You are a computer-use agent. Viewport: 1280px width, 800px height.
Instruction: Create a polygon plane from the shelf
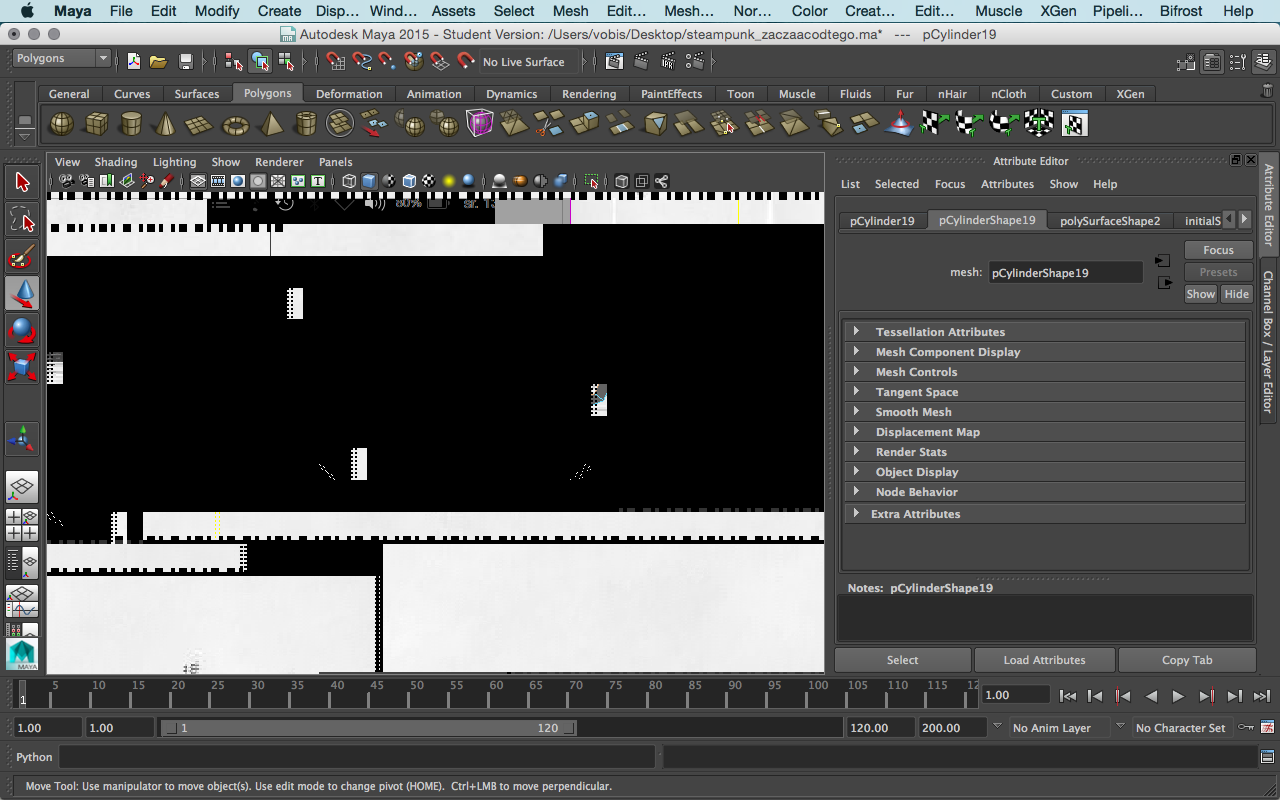coord(201,124)
